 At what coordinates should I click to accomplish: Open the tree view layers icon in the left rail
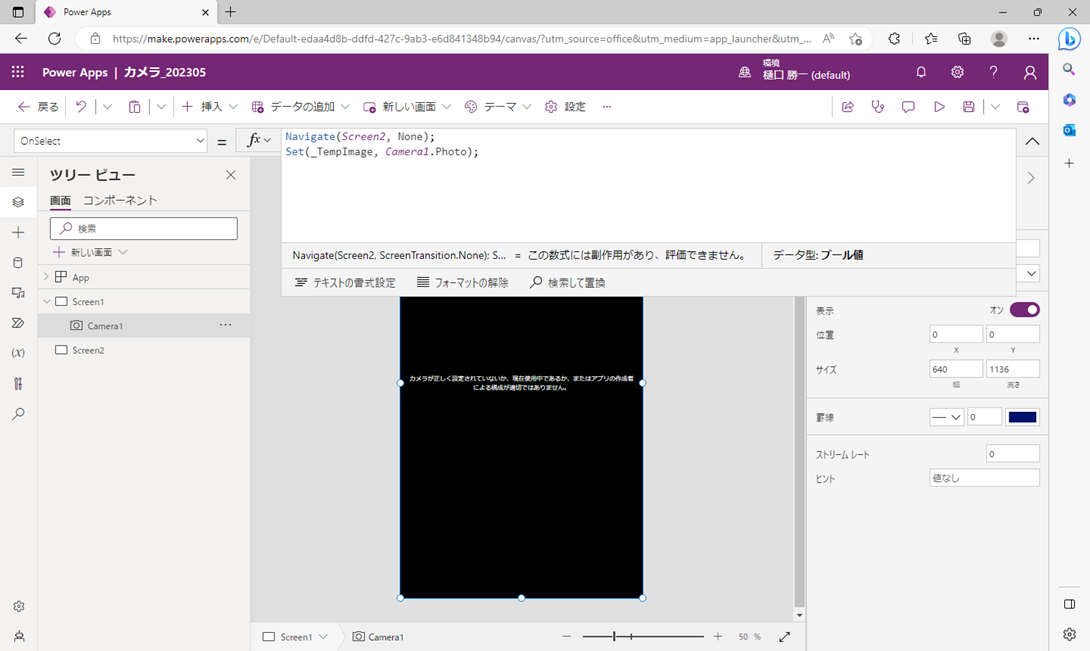point(19,202)
